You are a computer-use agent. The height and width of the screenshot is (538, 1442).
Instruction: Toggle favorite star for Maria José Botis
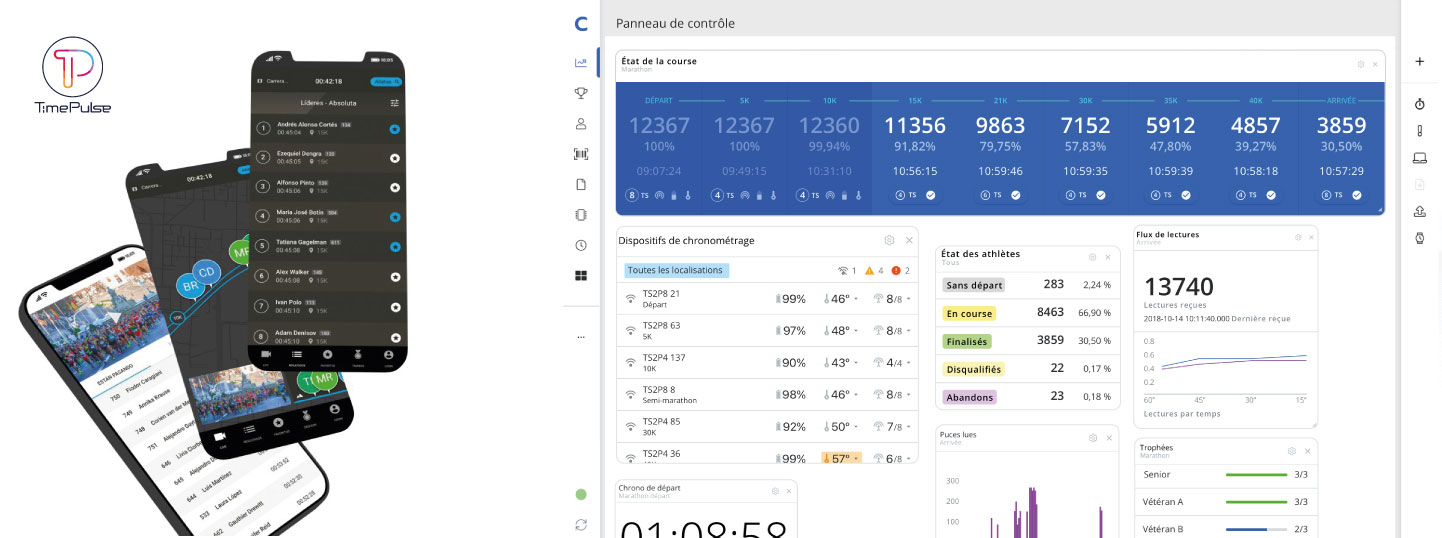point(394,217)
